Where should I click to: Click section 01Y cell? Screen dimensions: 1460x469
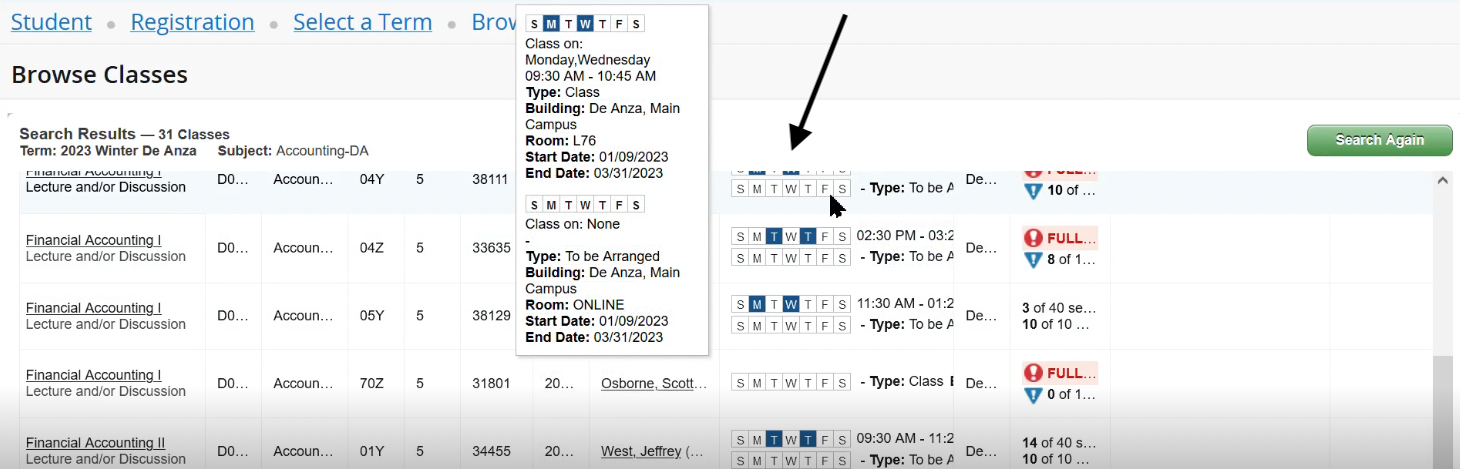pyautogui.click(x=371, y=451)
